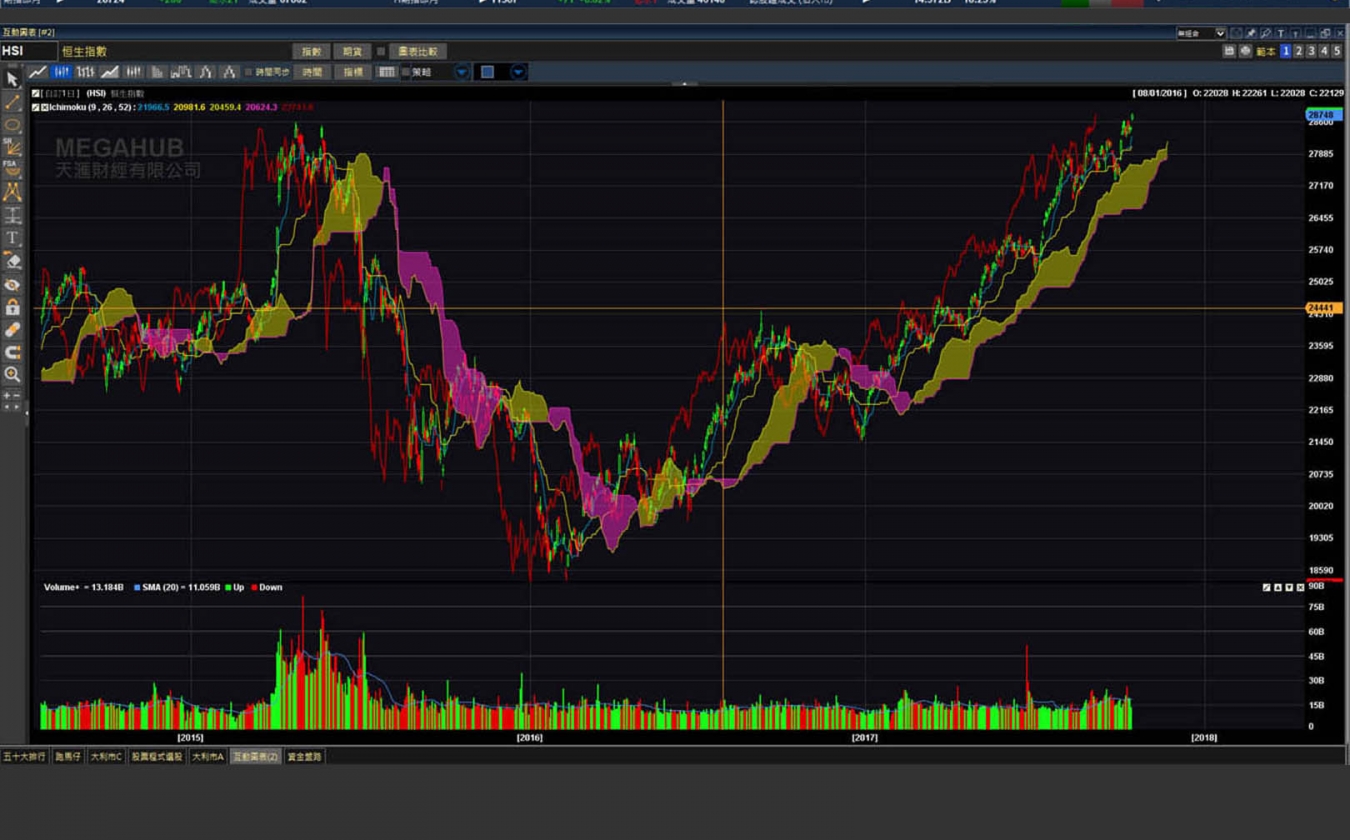
Task: Select the arrow pointer tool
Action: [12, 79]
